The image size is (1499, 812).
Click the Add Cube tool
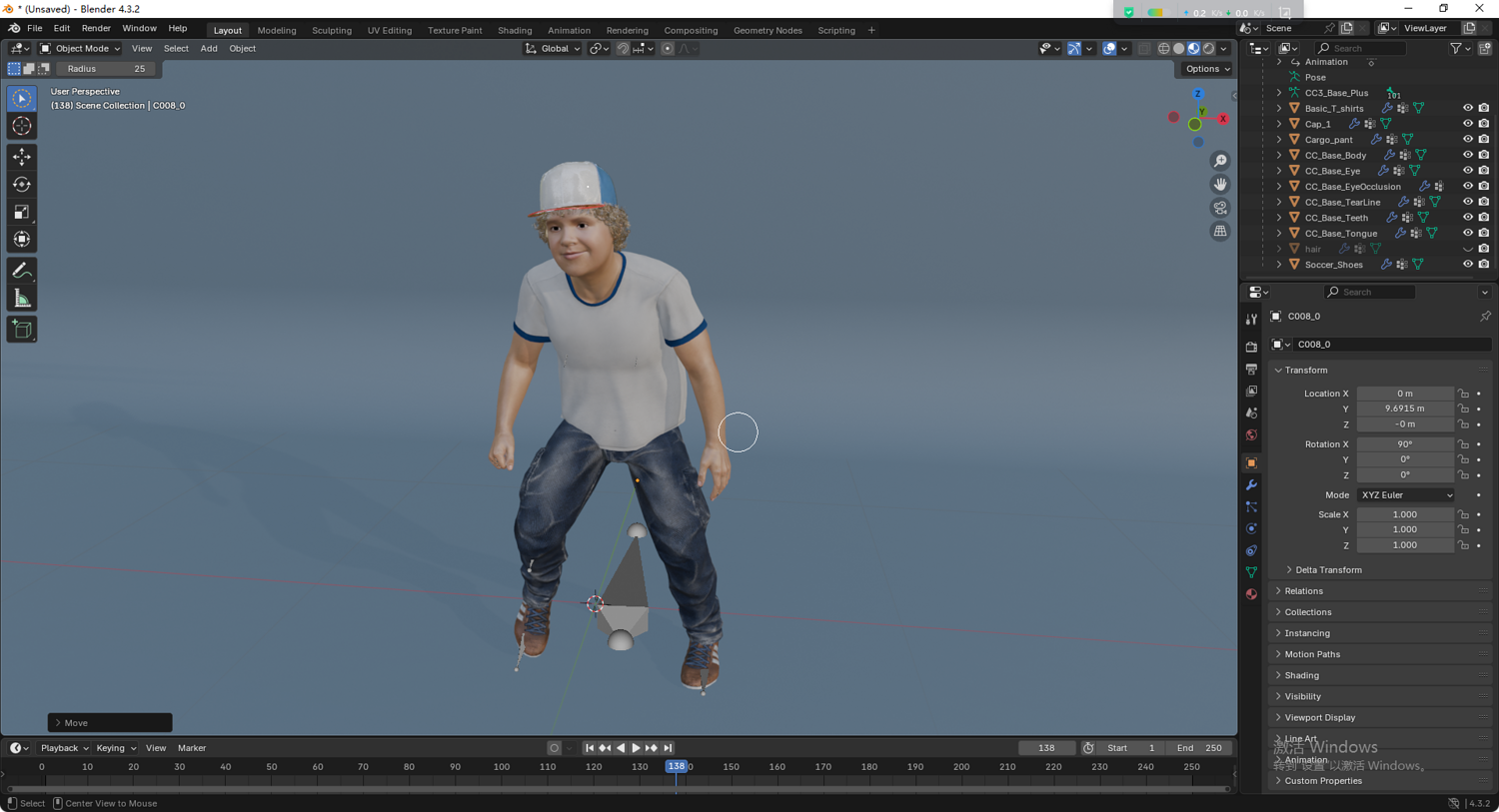point(22,330)
